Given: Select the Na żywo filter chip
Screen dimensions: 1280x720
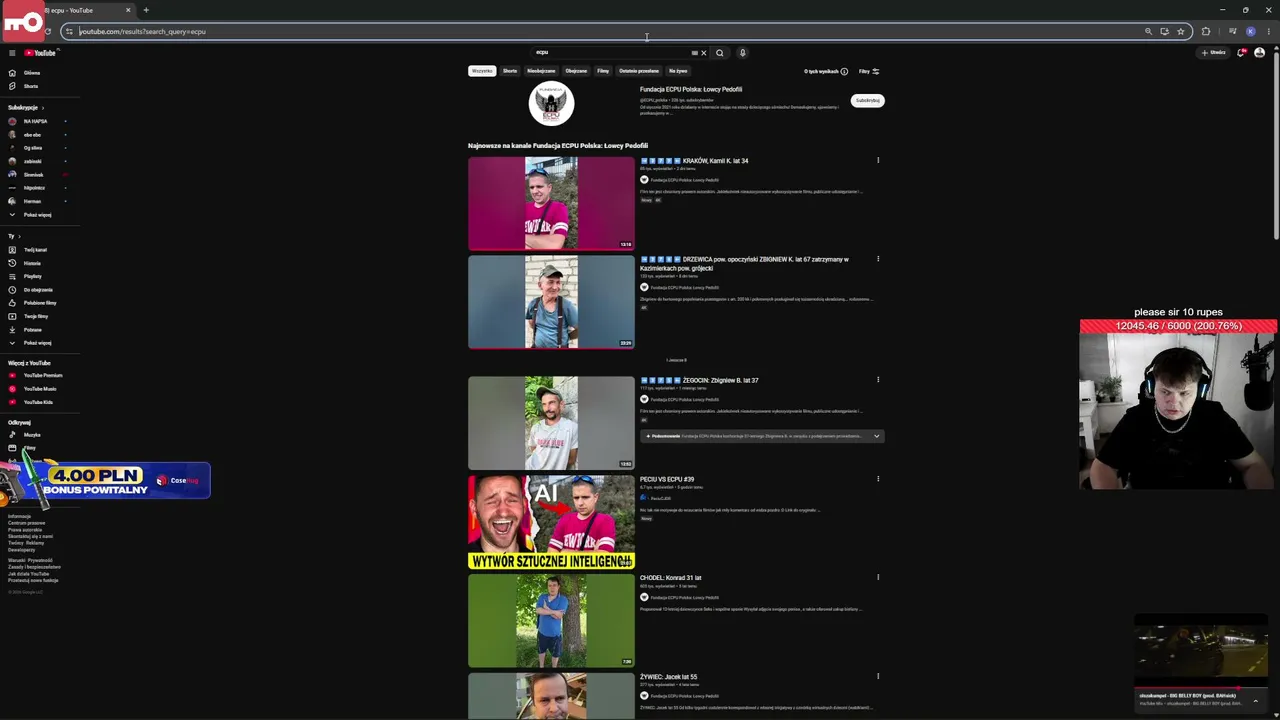Looking at the screenshot, I should click(x=678, y=71).
